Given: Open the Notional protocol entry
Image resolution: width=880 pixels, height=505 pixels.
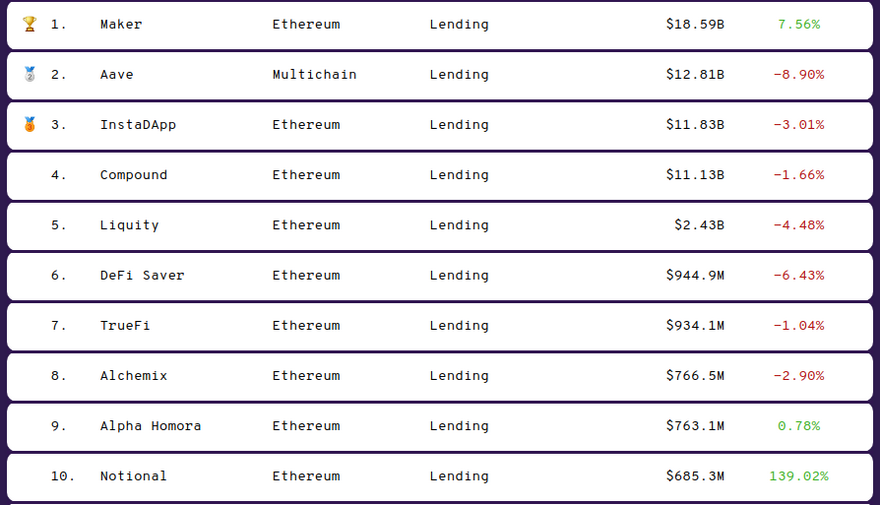Looking at the screenshot, I should point(133,476).
